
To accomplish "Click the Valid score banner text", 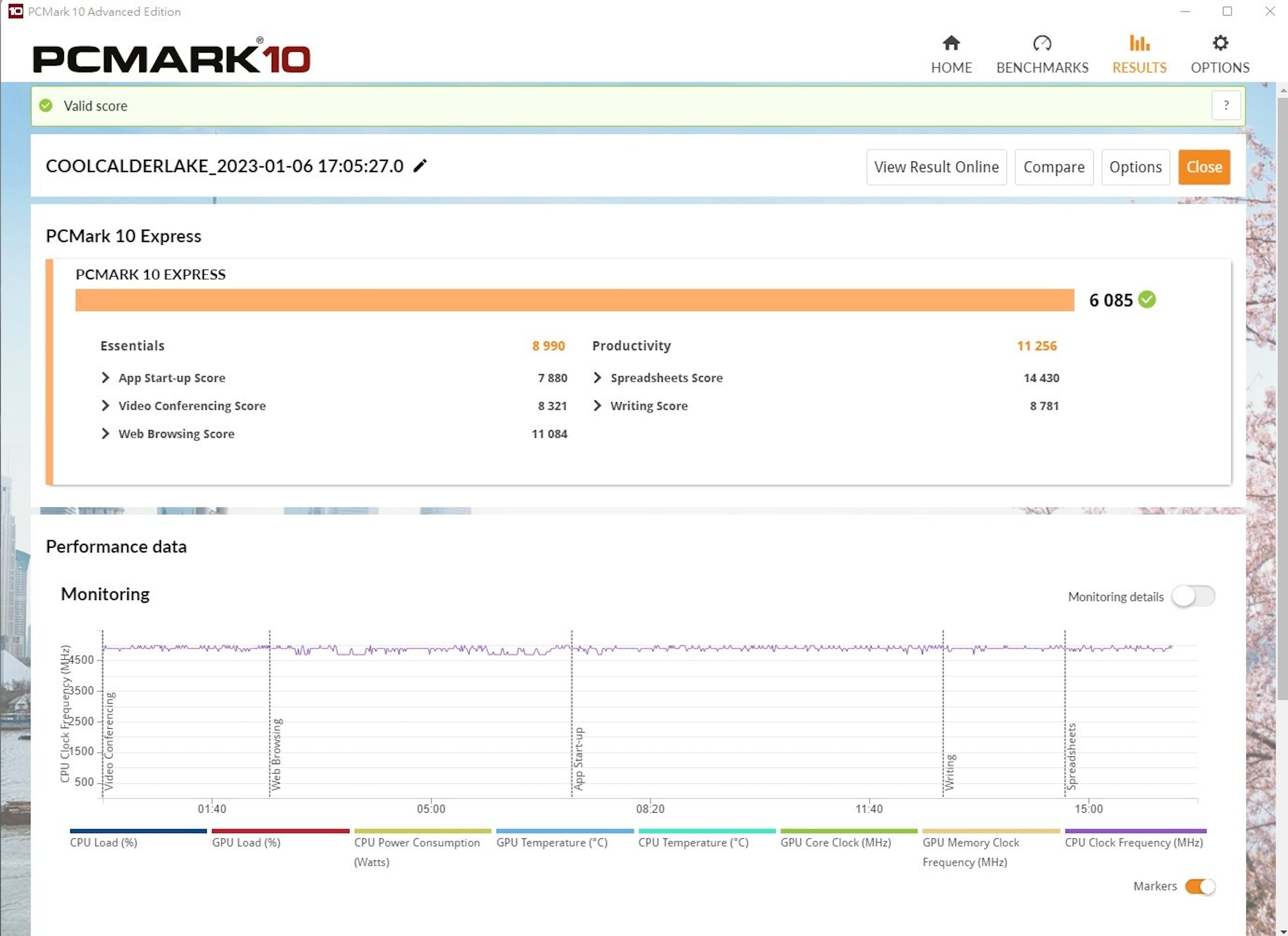I will tap(96, 106).
